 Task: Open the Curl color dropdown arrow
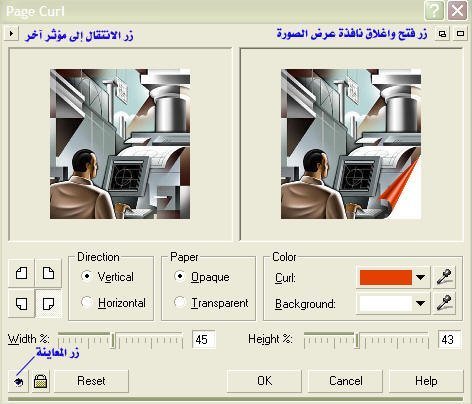[x=421, y=277]
